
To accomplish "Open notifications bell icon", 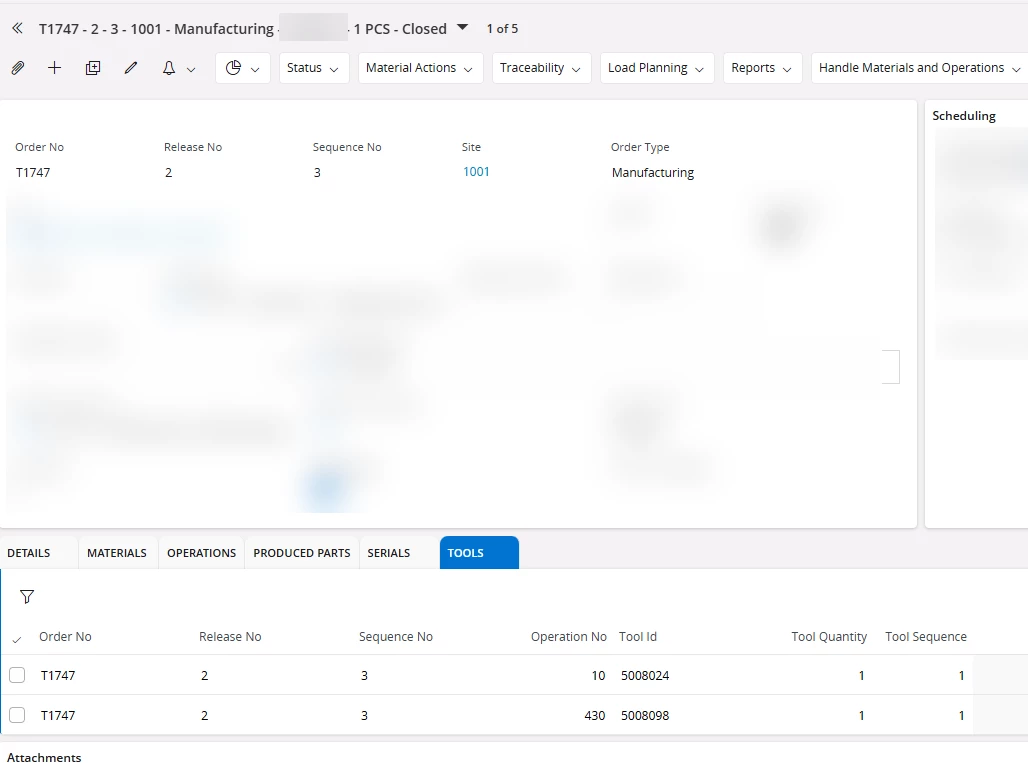I will (x=168, y=68).
